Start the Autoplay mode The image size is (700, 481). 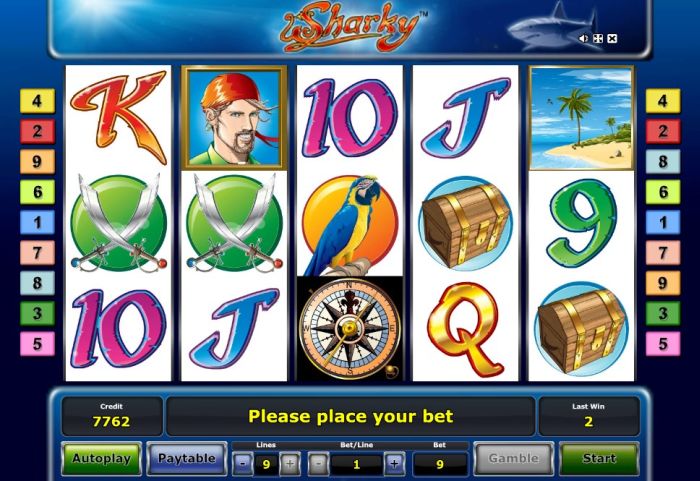tap(101, 459)
